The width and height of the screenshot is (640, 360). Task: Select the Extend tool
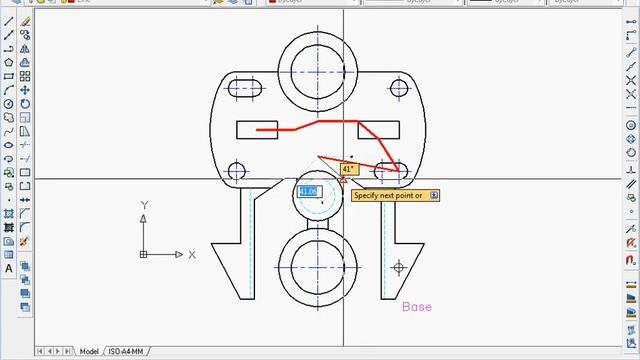tap(25, 159)
